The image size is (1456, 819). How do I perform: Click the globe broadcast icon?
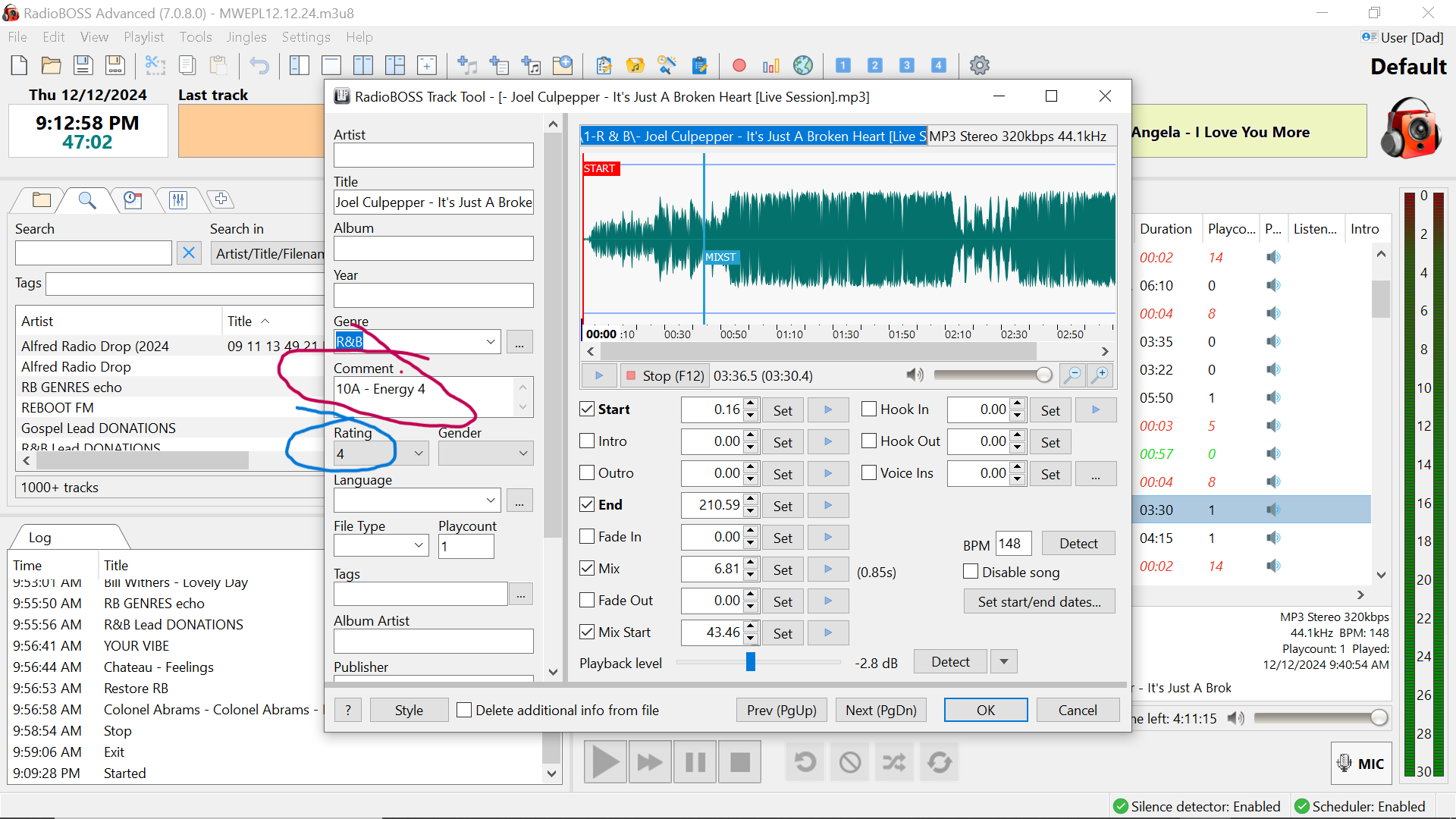pyautogui.click(x=803, y=65)
